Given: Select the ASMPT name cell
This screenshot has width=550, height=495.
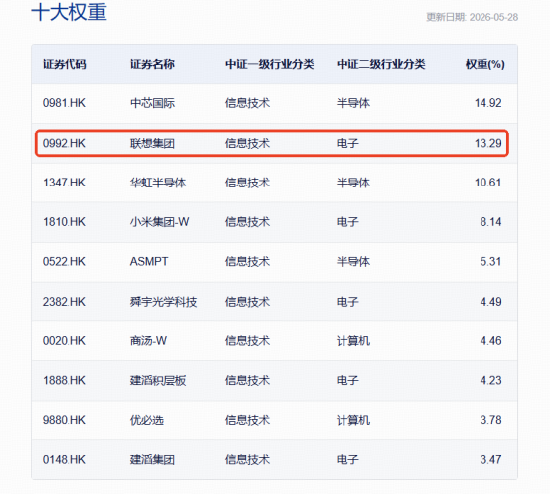Looking at the screenshot, I should (149, 262).
